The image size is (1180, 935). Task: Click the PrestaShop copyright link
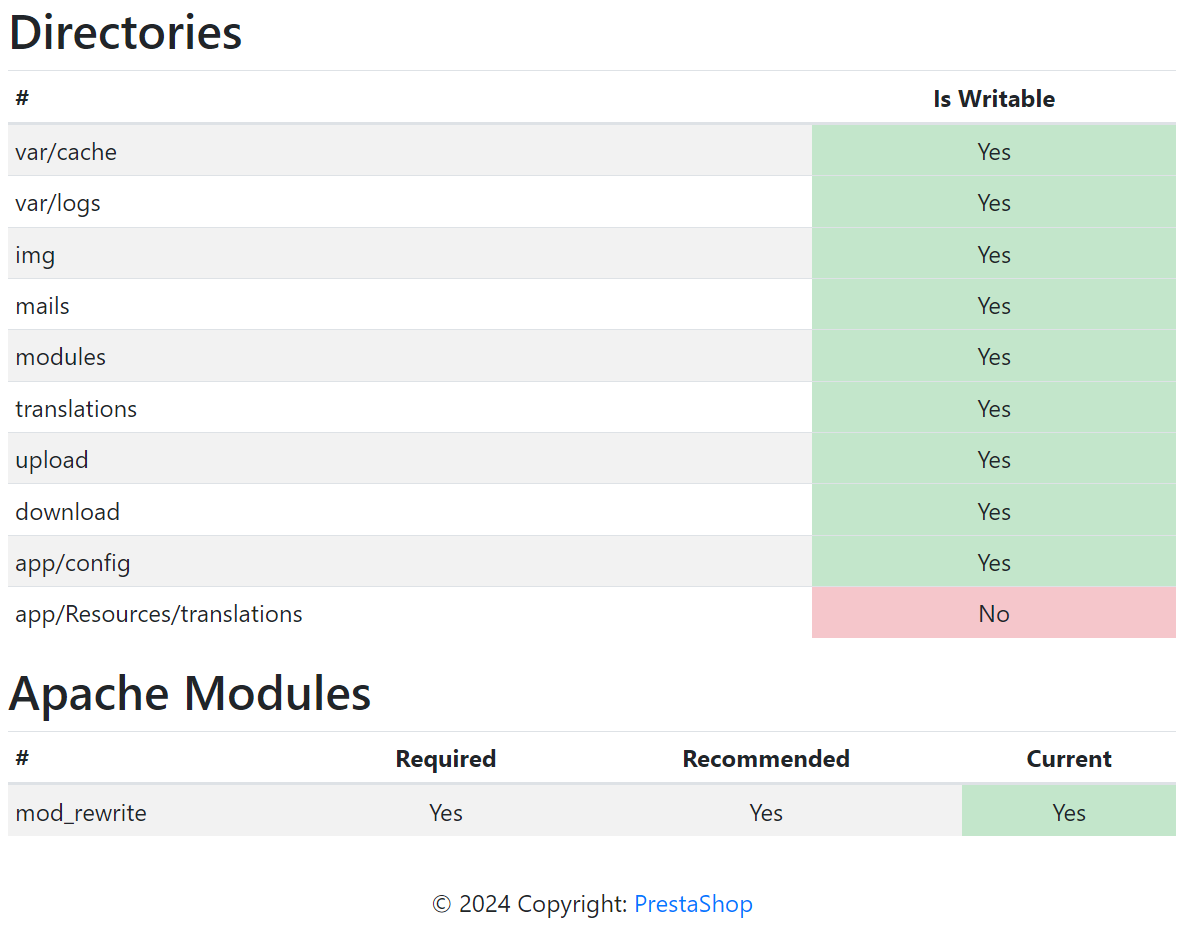693,904
